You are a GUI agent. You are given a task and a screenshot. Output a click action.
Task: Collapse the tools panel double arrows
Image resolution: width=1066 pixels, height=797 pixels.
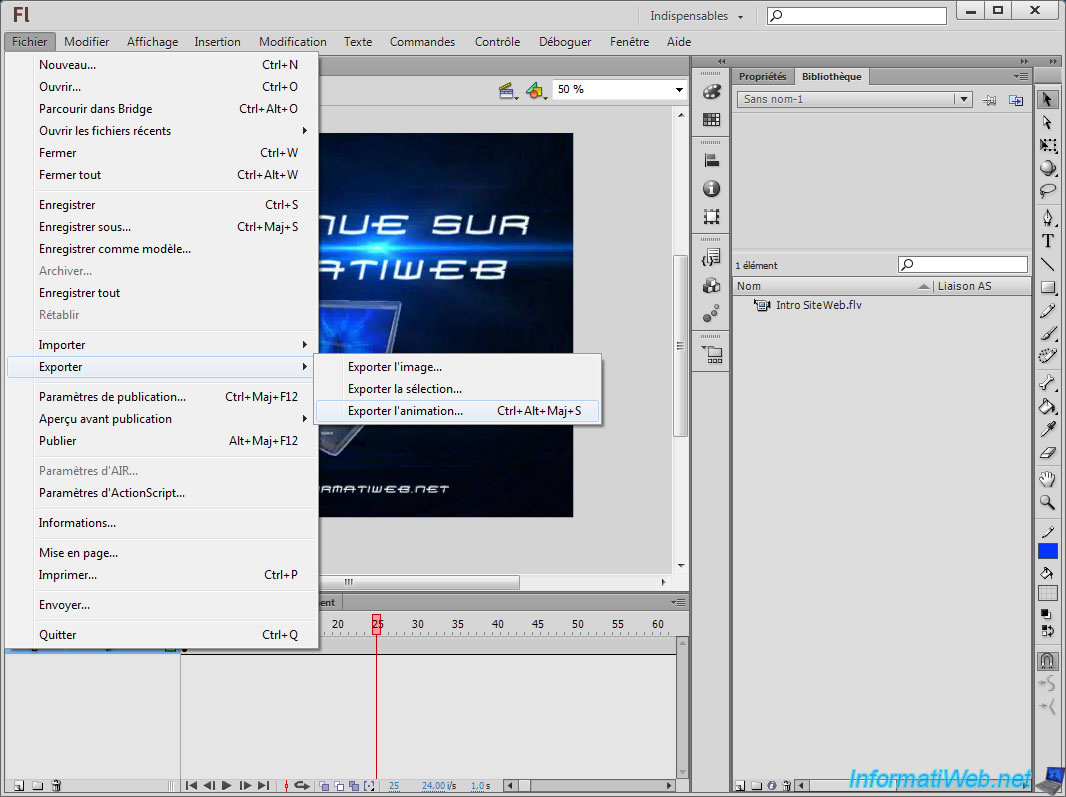point(1053,61)
